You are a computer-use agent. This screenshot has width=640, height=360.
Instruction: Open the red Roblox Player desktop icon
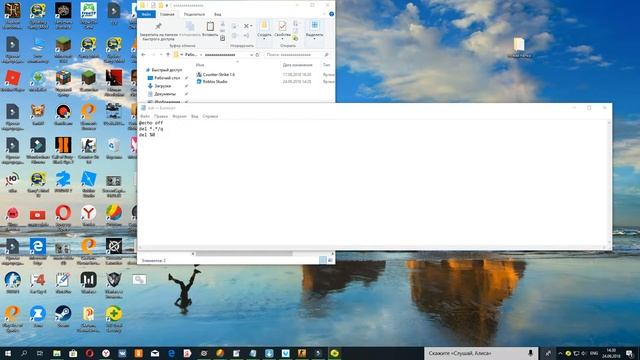point(12,78)
